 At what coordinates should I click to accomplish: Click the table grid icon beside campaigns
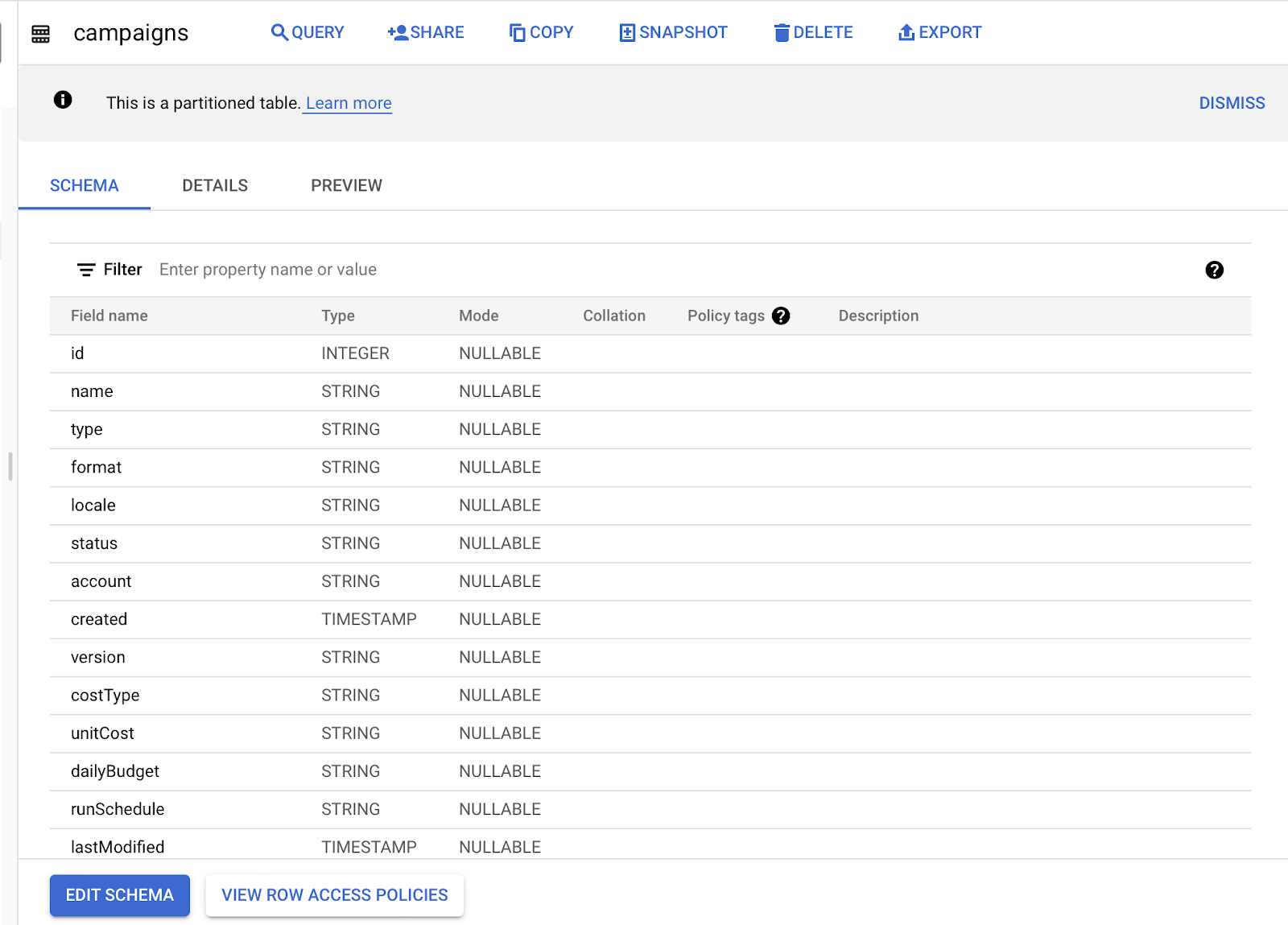tap(40, 33)
